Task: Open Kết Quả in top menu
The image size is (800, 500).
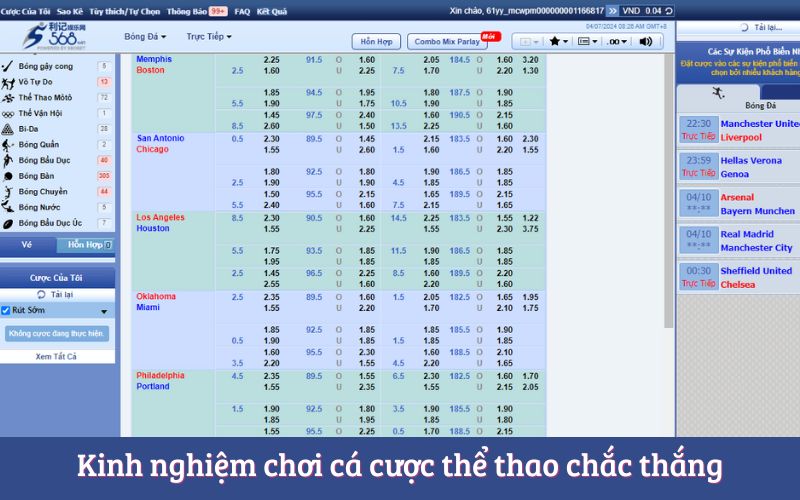Action: click(271, 11)
